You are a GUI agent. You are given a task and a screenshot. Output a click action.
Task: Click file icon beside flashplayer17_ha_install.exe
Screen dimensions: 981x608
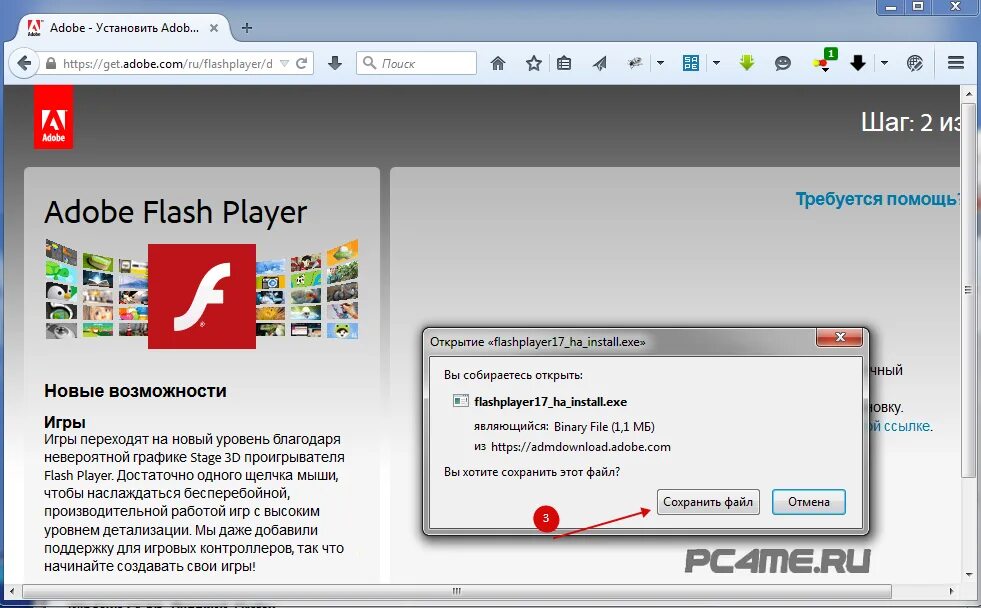click(x=460, y=401)
